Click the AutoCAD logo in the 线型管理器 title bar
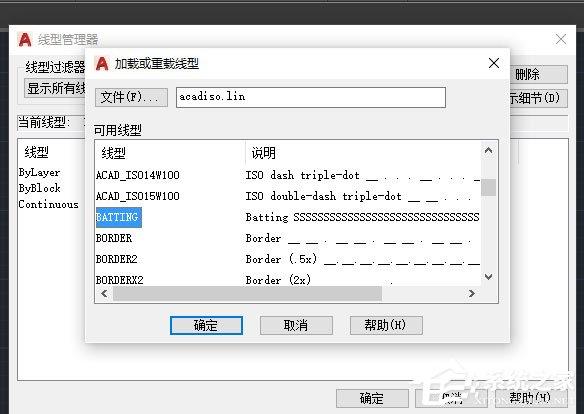This screenshot has height=414, width=584. point(25,39)
